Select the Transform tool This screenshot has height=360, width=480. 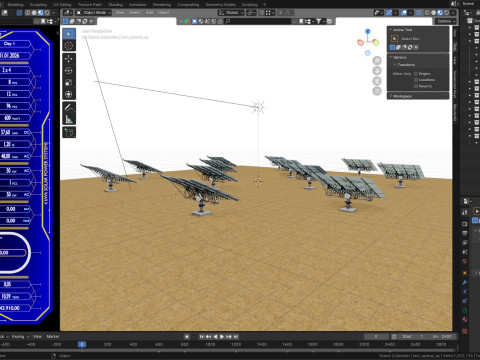coord(69,94)
